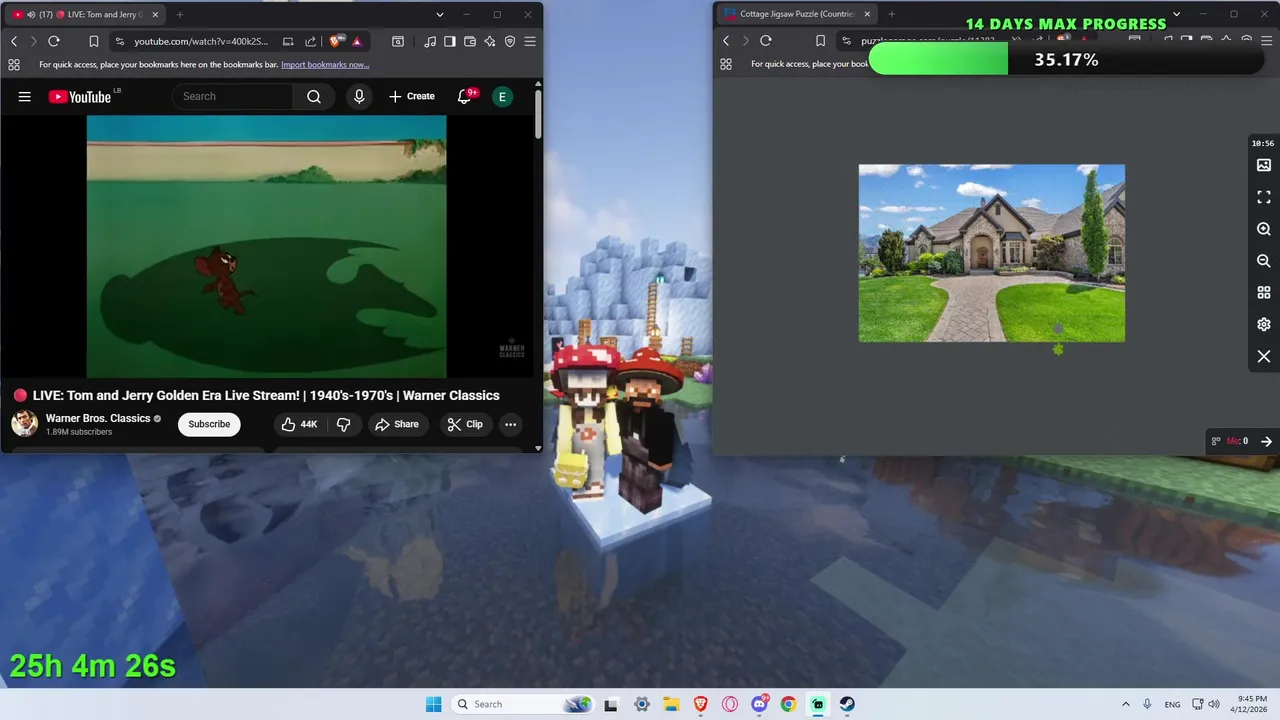The image size is (1280, 720).
Task: Share the video
Action: pyautogui.click(x=396, y=424)
